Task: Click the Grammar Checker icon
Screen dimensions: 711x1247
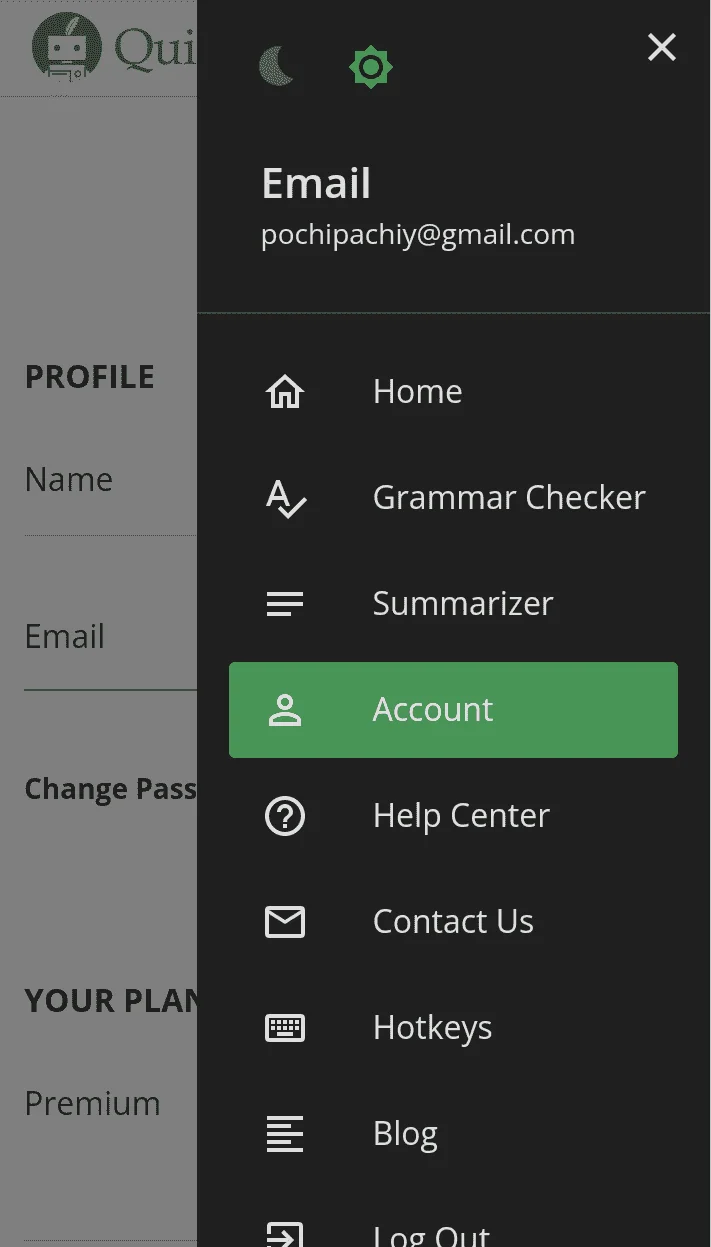Action: tap(285, 498)
